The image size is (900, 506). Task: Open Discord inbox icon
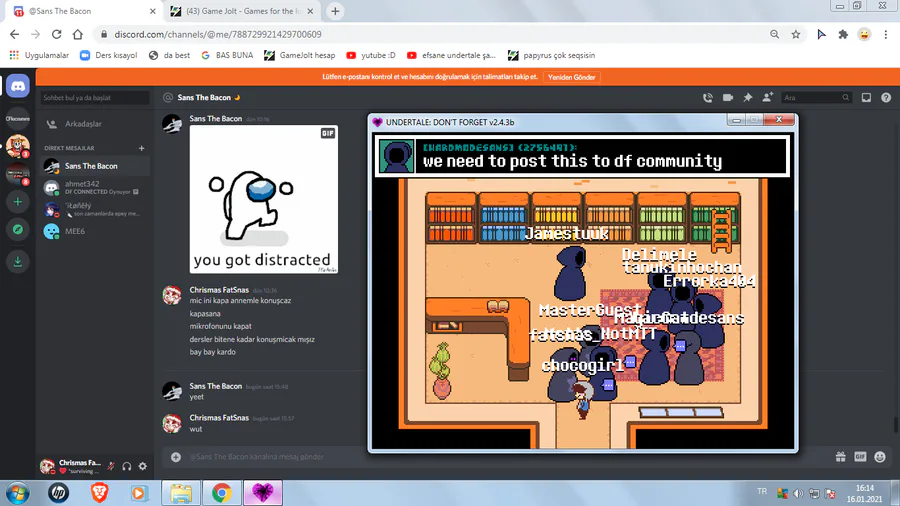[x=866, y=98]
